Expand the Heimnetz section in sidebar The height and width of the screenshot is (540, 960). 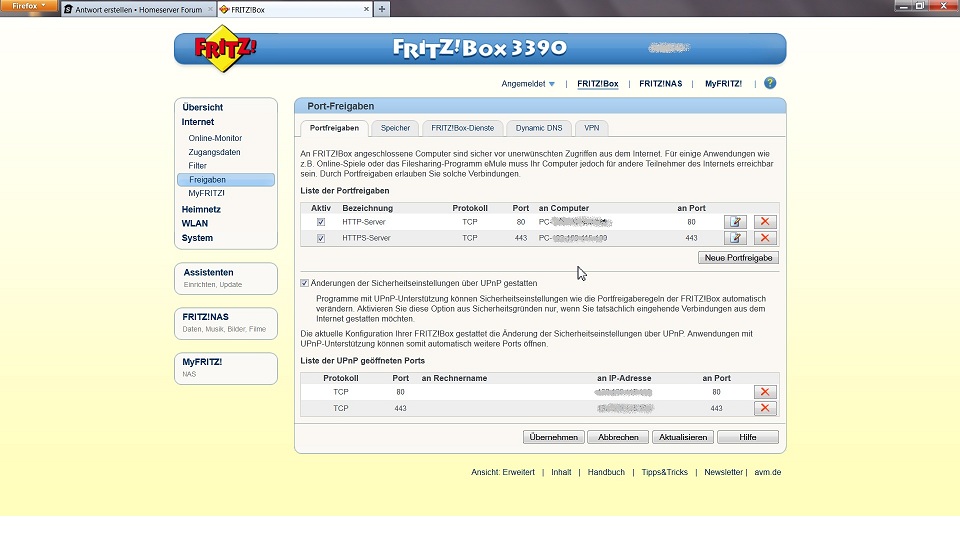point(201,209)
